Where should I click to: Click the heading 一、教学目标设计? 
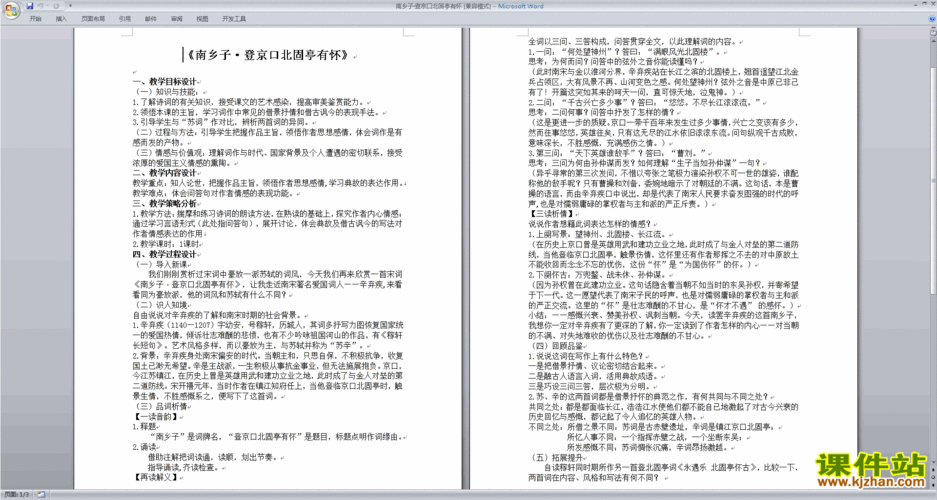tap(164, 82)
